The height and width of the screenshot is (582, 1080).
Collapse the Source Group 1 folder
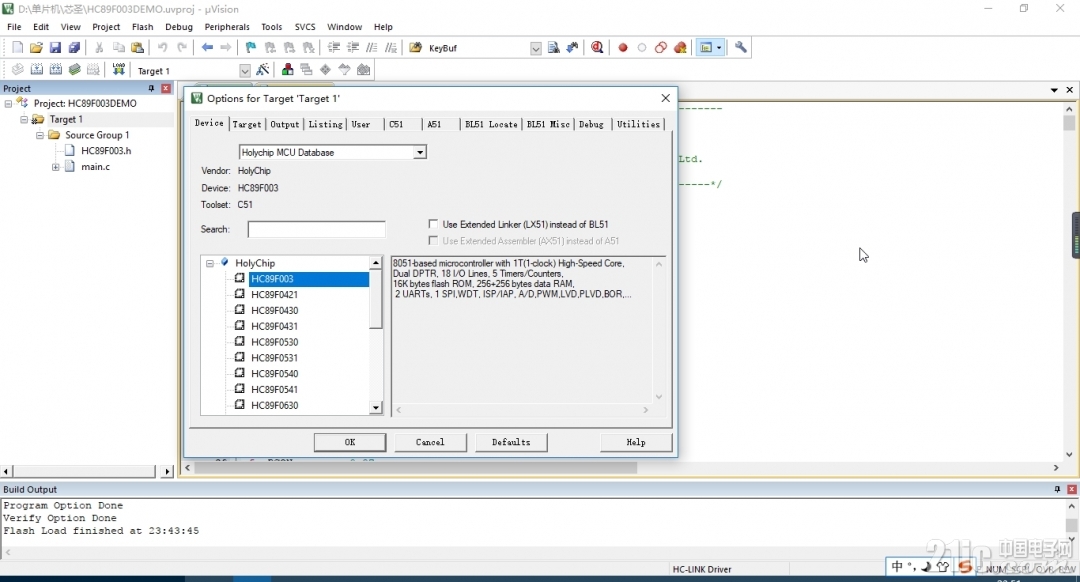click(40, 135)
